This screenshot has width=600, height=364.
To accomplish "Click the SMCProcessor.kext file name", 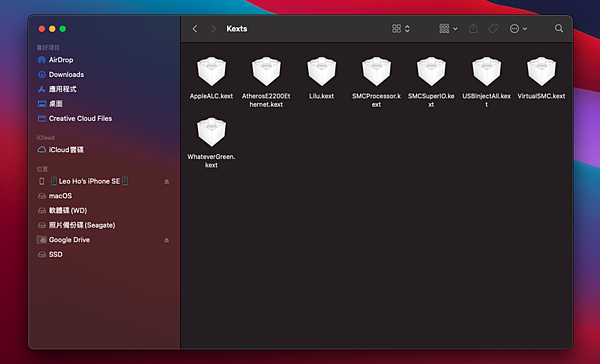I will (377, 100).
